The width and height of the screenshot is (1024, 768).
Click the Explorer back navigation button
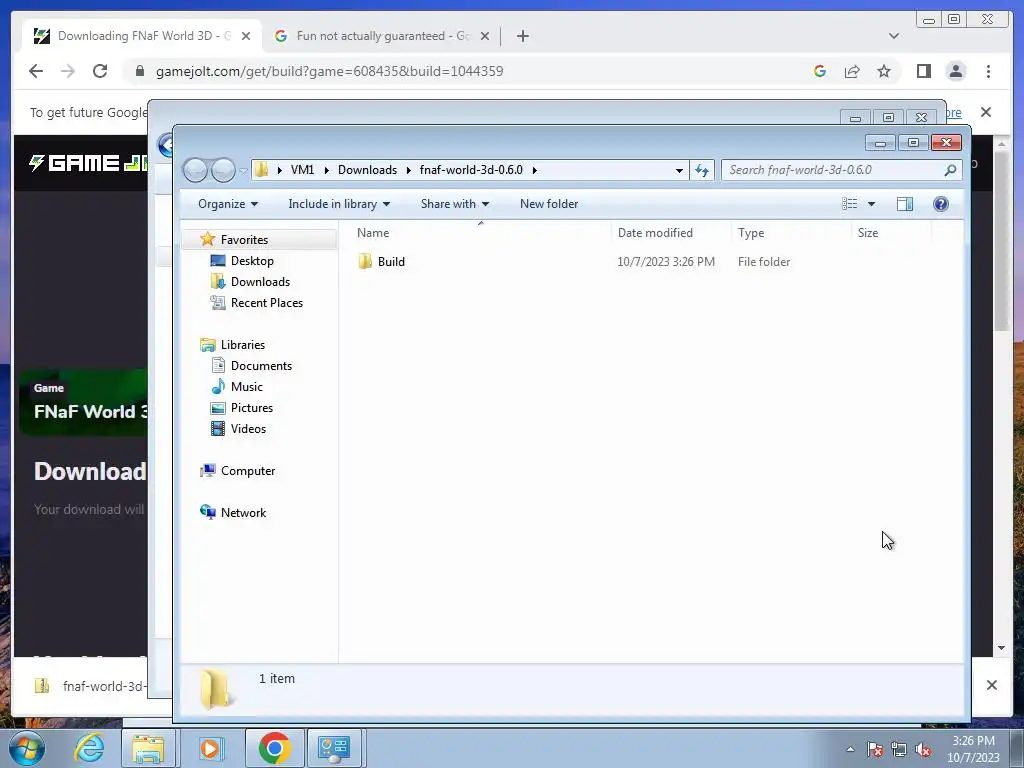tap(195, 170)
